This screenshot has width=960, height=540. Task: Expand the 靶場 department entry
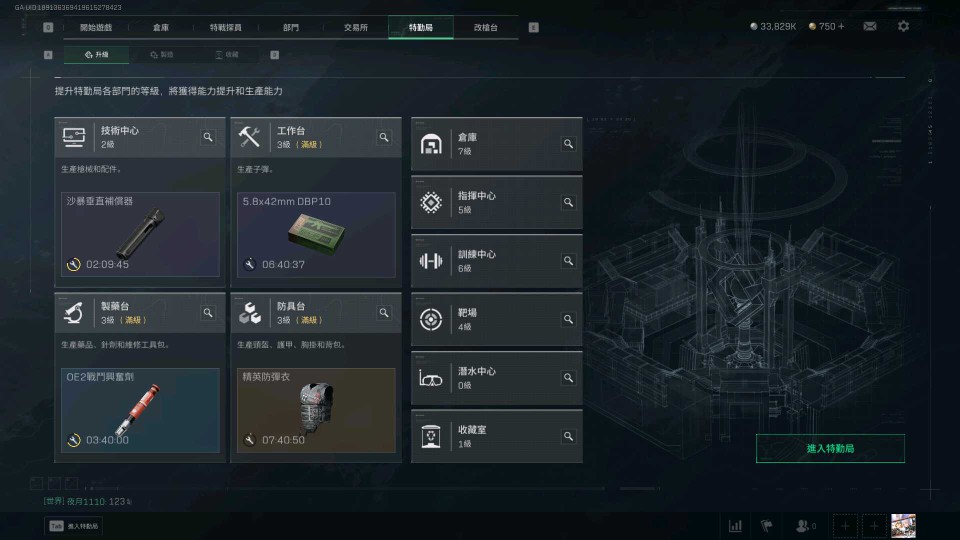[497, 320]
